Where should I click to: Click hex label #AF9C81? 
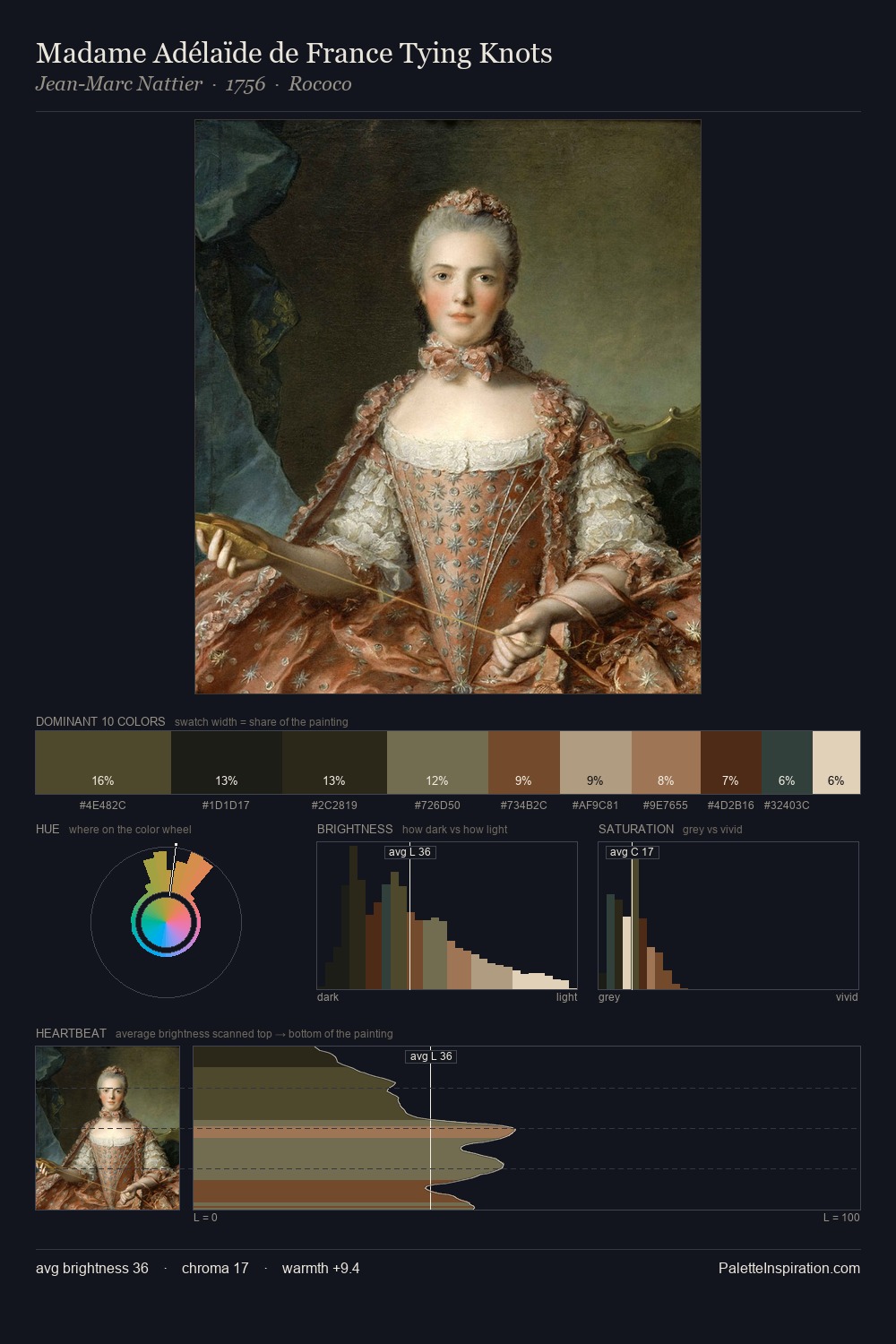(x=596, y=806)
